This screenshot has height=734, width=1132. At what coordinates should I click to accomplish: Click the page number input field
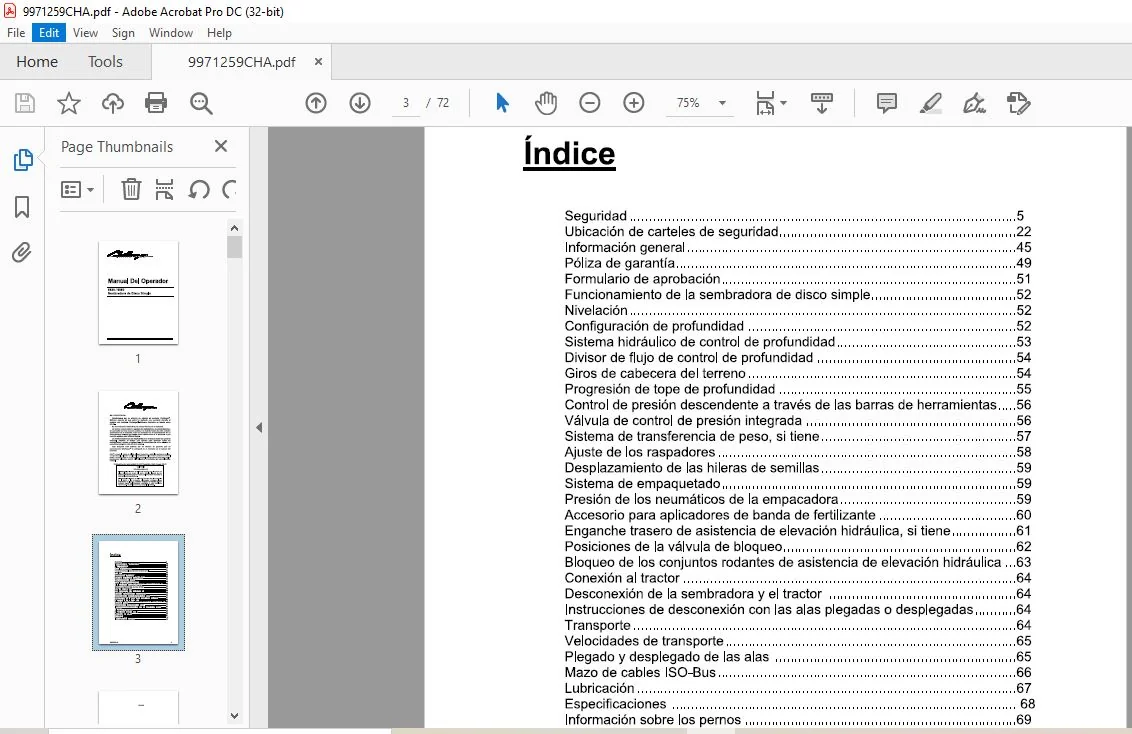pos(406,103)
